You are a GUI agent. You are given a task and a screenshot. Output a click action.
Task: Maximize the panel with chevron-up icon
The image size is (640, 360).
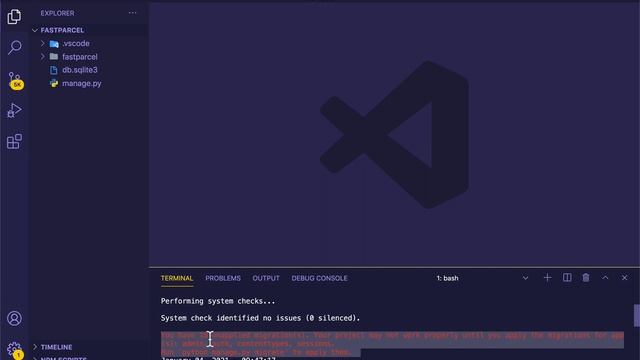[605, 278]
